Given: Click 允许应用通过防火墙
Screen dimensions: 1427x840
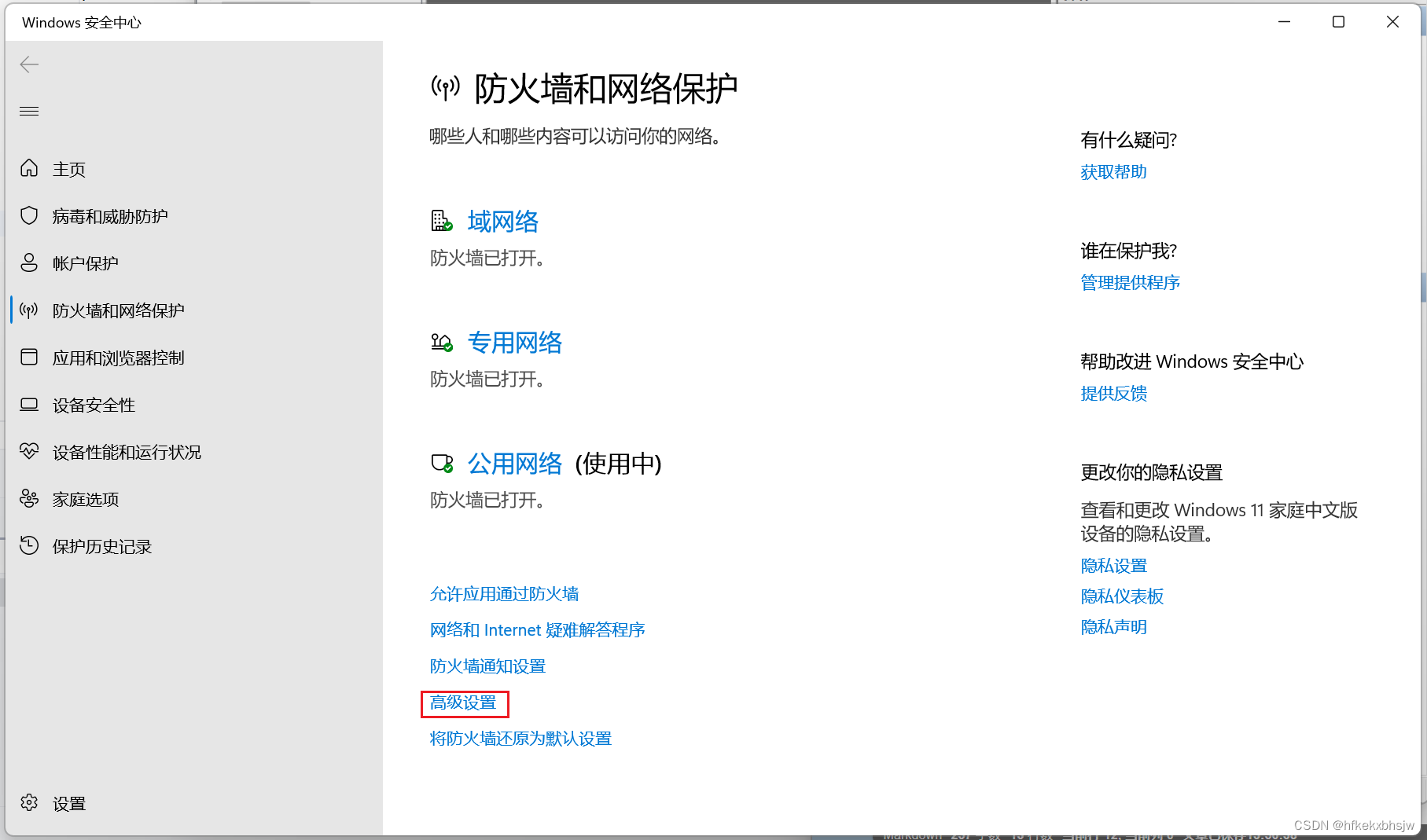Looking at the screenshot, I should (x=504, y=594).
